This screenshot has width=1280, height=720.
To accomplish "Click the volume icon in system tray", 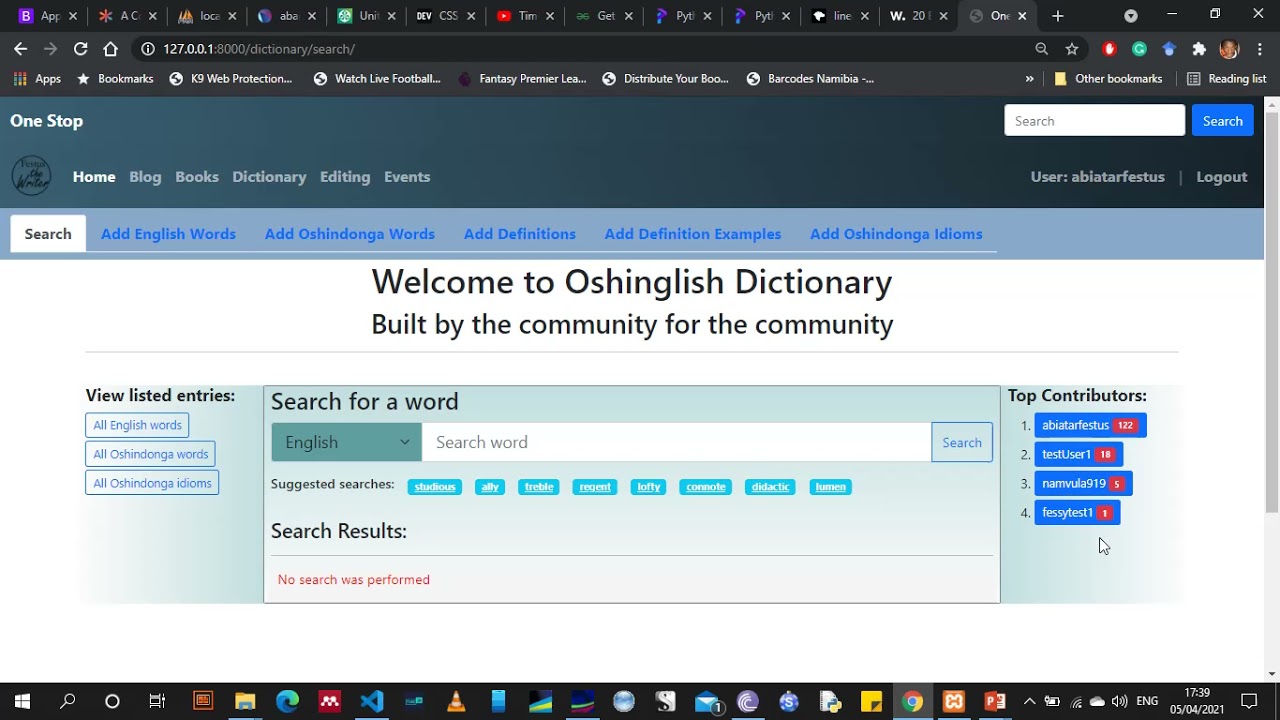I will 1119,701.
